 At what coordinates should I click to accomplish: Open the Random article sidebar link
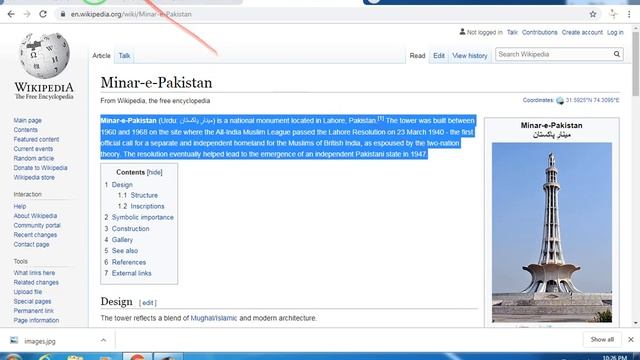click(33, 158)
